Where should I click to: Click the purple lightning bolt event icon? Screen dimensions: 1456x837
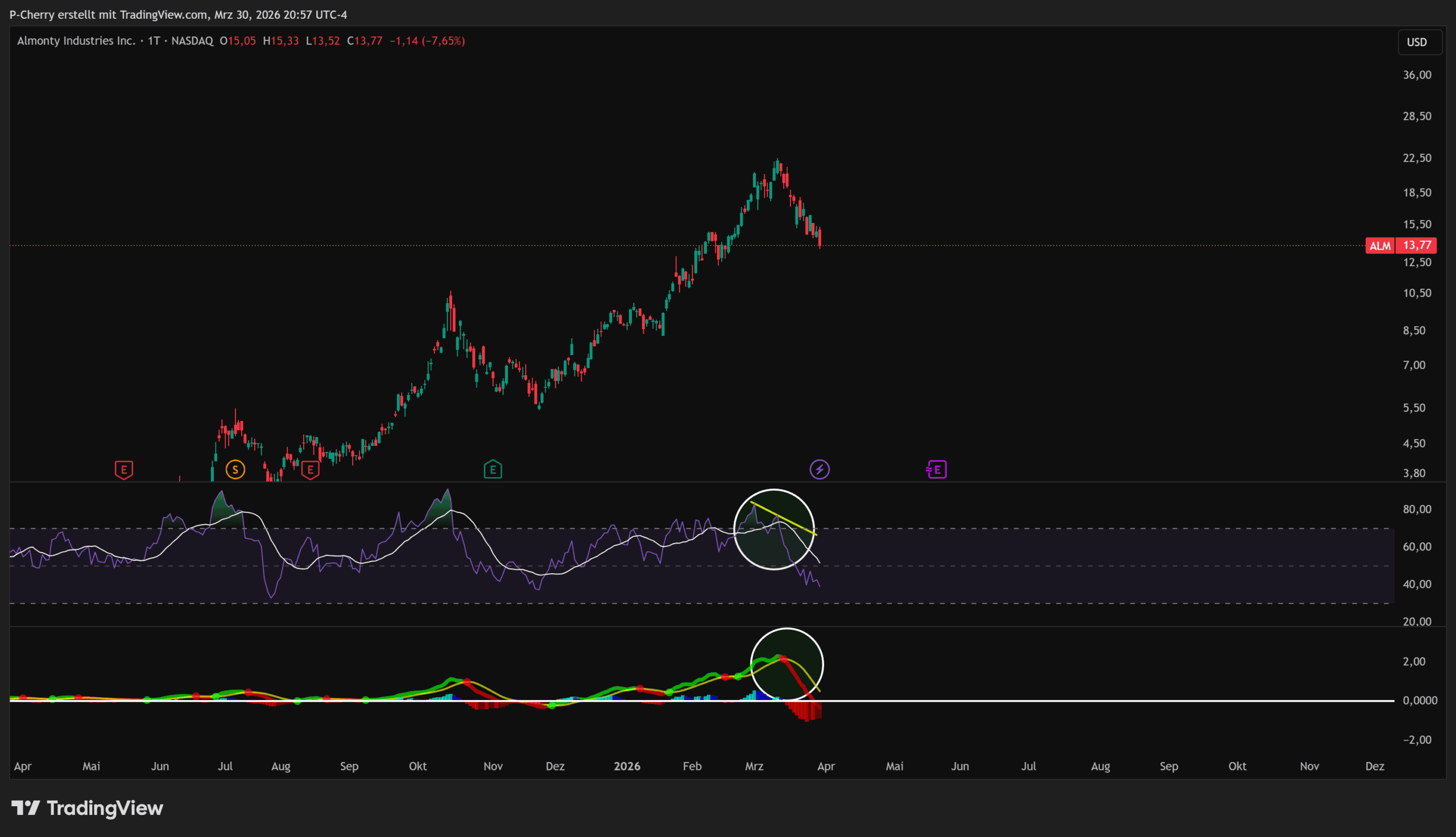[819, 470]
